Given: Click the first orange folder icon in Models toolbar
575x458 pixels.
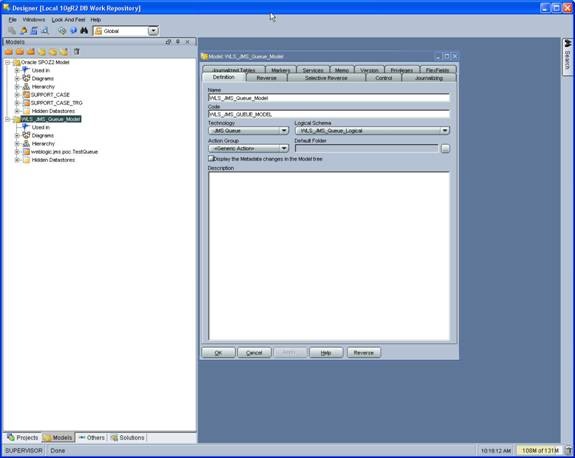Looking at the screenshot, I should (x=9, y=52).
